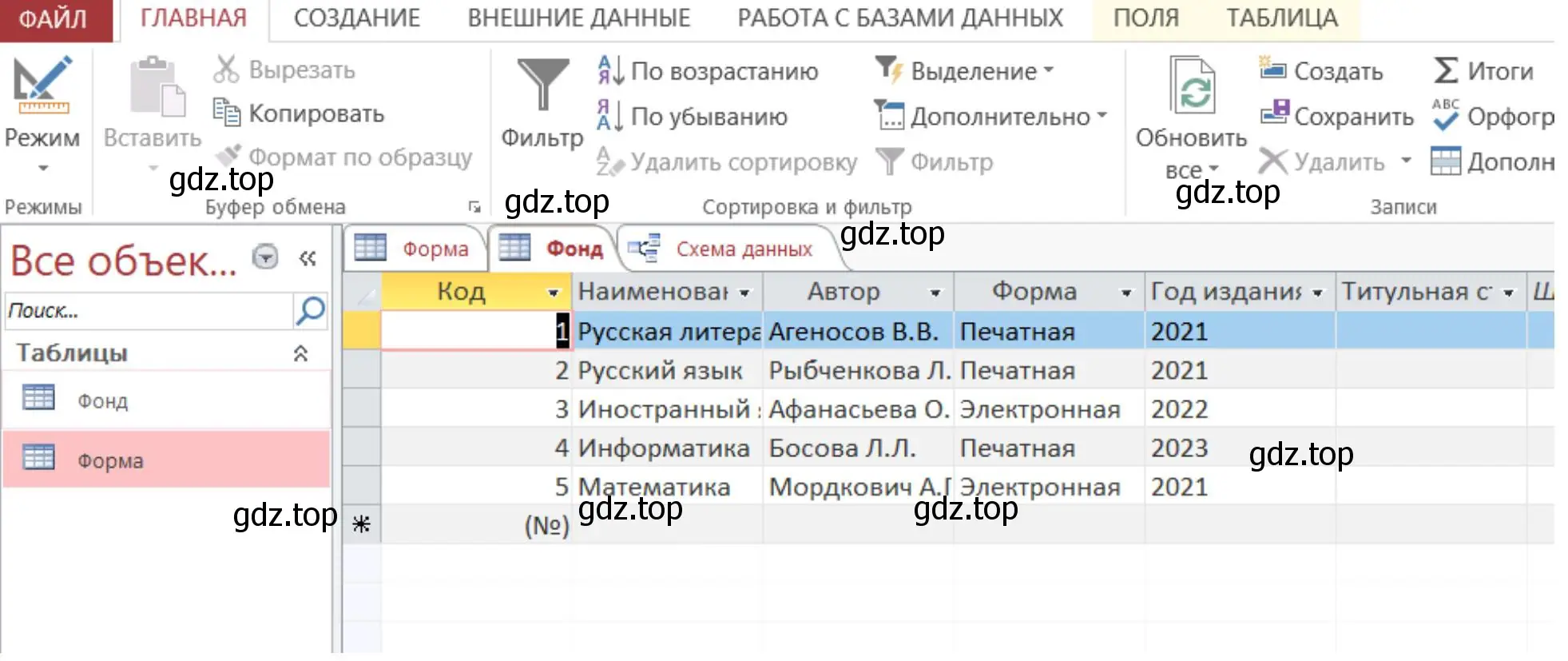Click the year 2022 cell
The height and width of the screenshot is (661, 1568).
(x=1240, y=409)
